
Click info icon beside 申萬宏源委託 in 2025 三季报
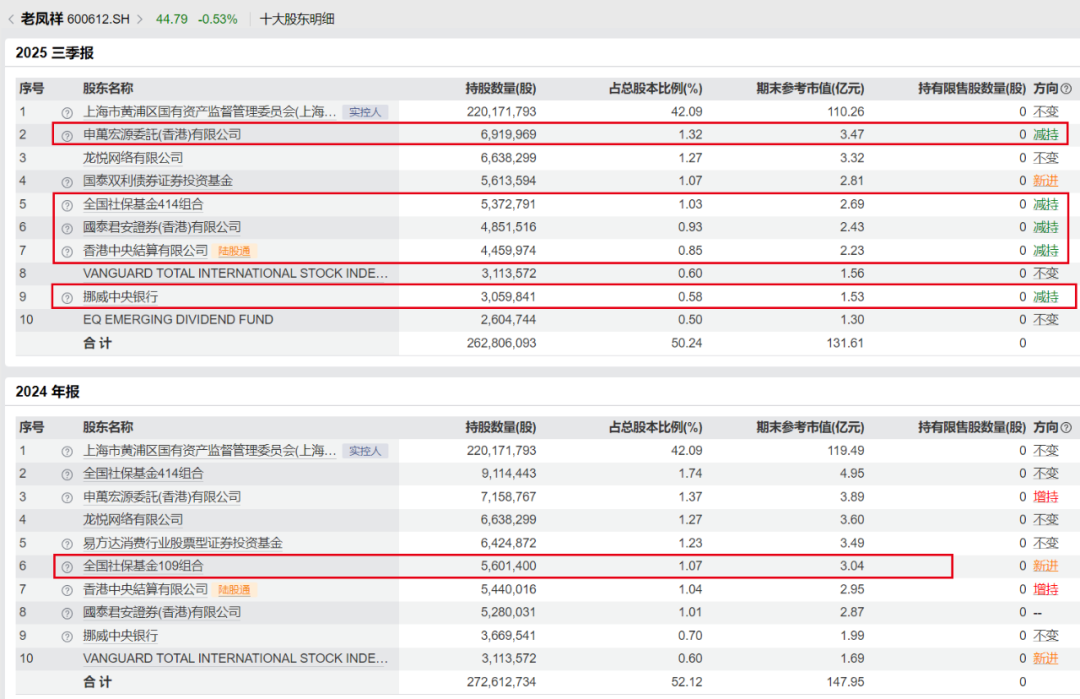(x=68, y=135)
